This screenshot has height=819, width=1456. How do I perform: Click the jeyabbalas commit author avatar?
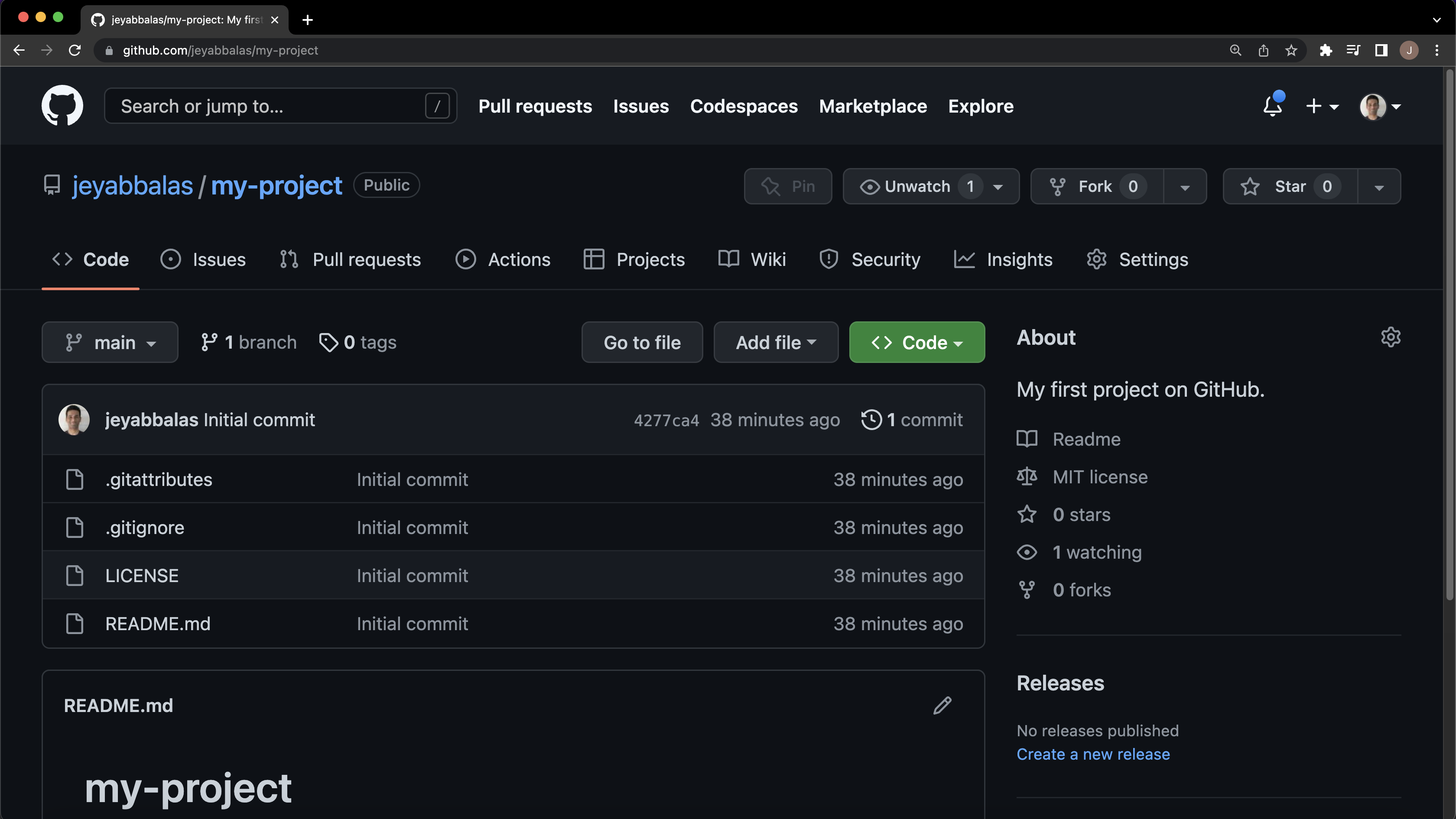coord(74,420)
